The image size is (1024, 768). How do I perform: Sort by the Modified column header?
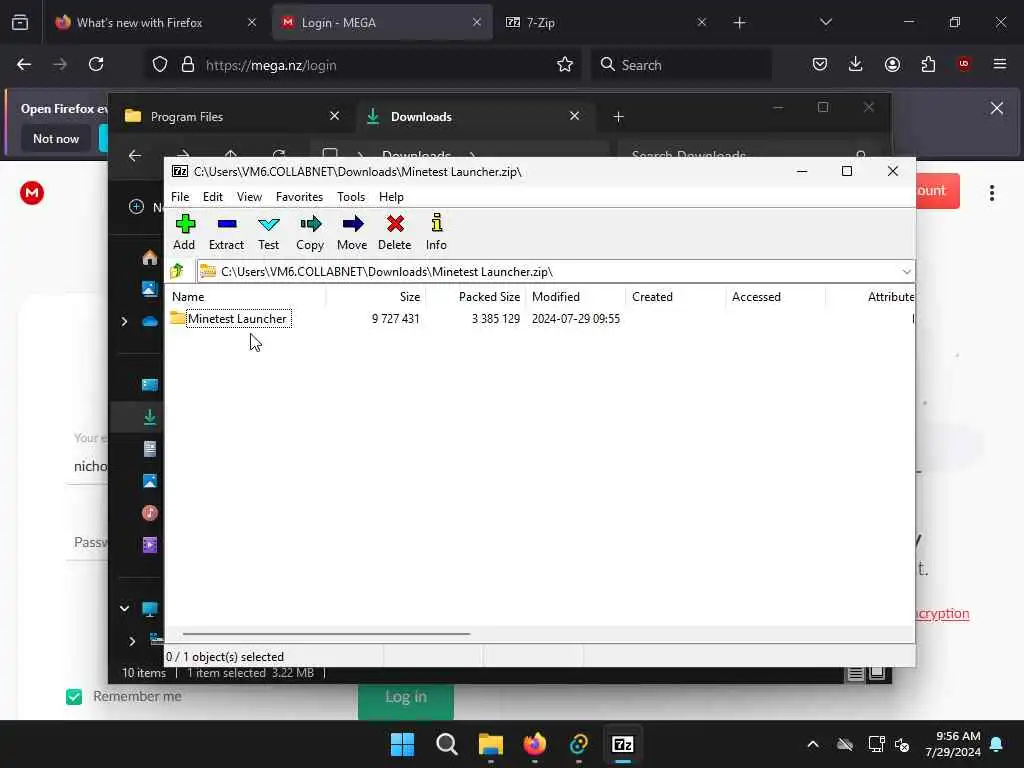576,296
